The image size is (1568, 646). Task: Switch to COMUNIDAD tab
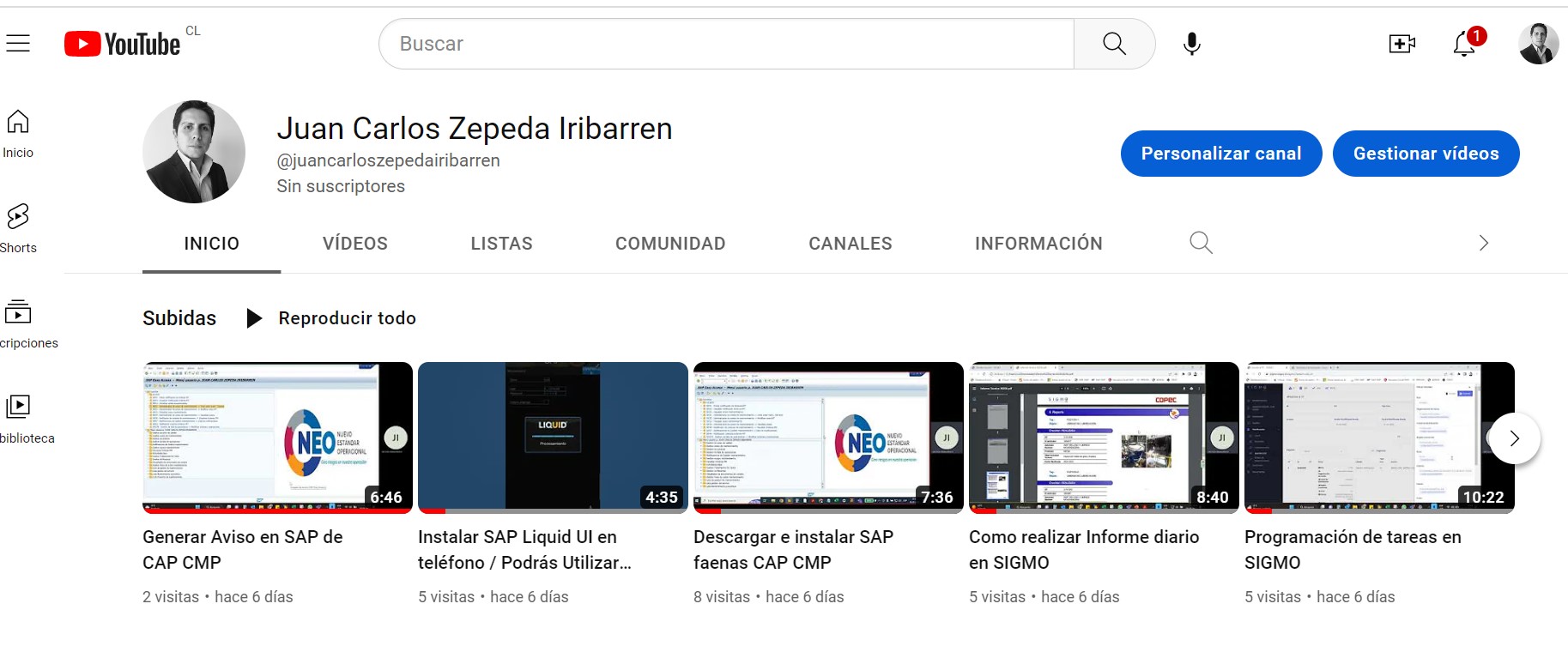670,244
